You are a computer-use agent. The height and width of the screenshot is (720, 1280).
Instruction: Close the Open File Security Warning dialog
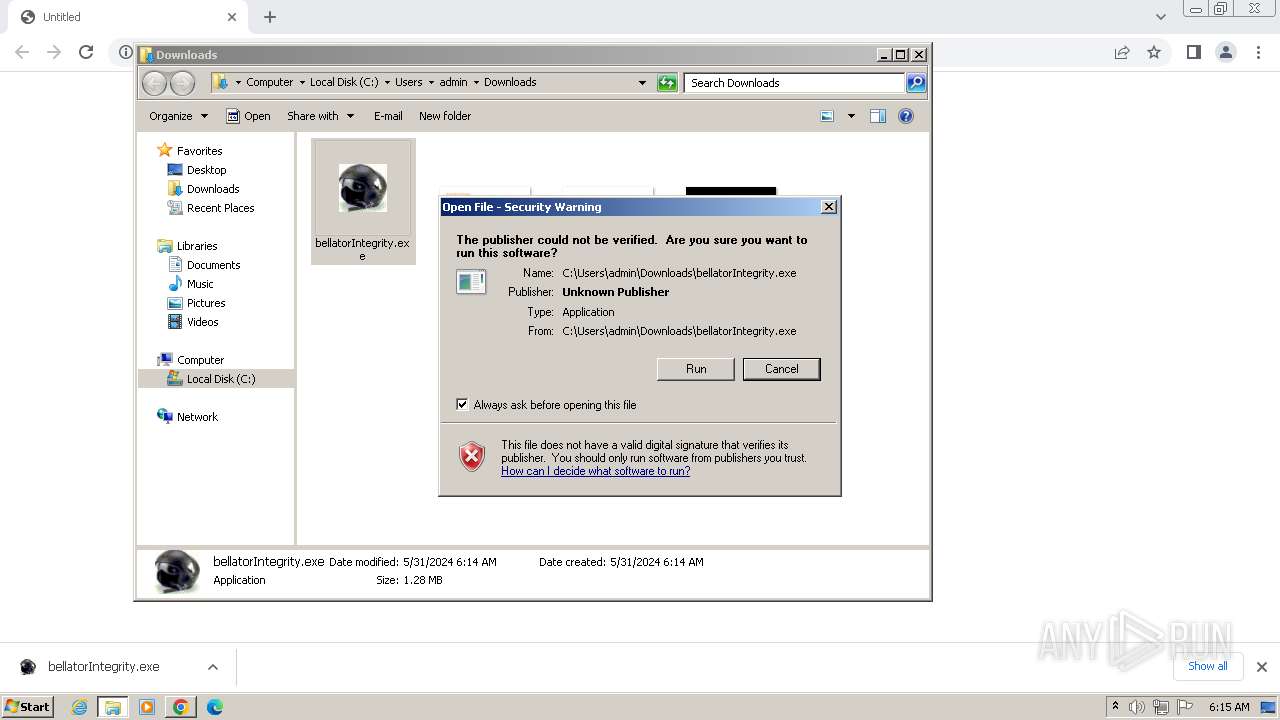tap(828, 207)
